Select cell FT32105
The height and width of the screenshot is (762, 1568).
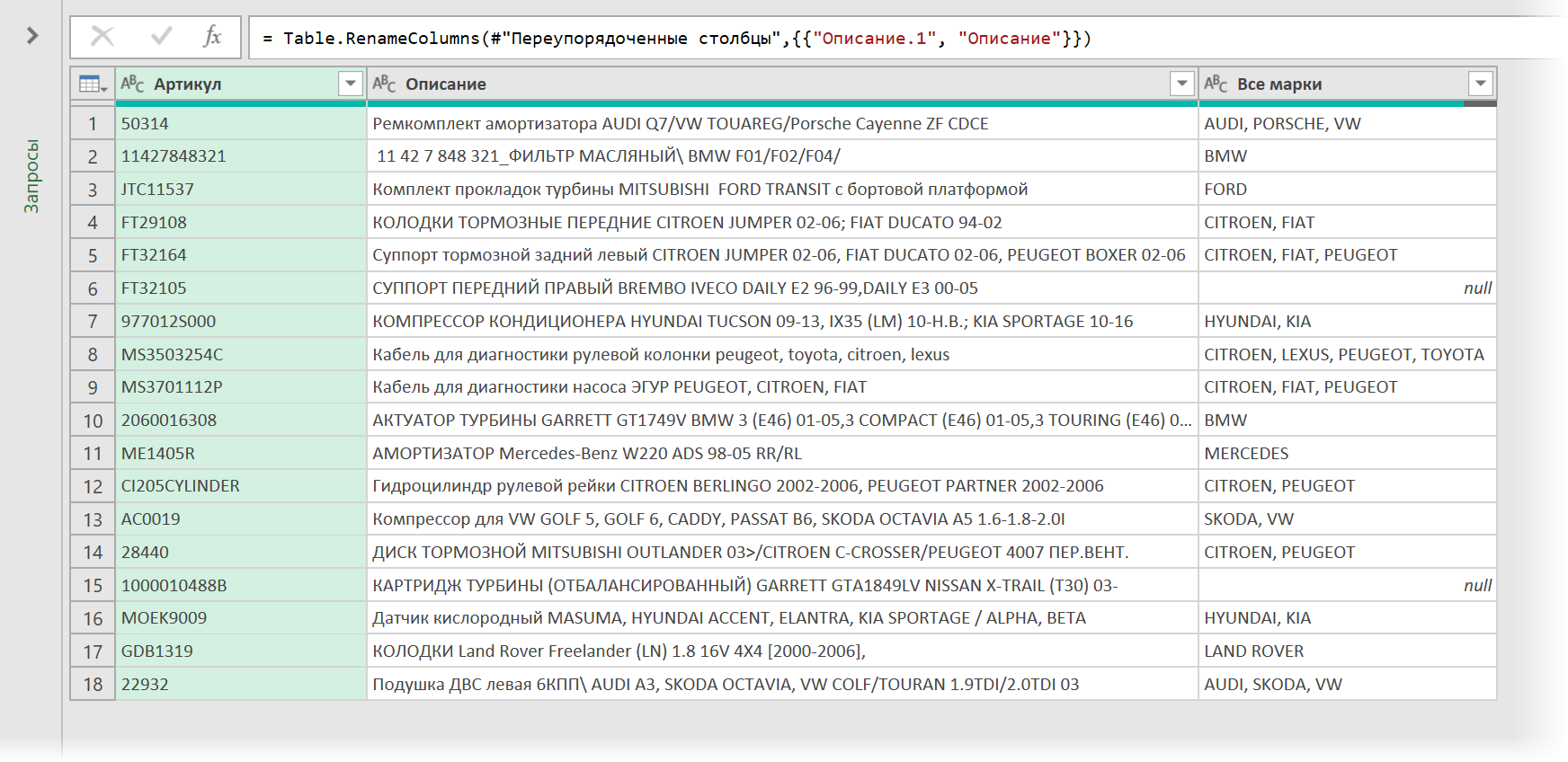[241, 288]
